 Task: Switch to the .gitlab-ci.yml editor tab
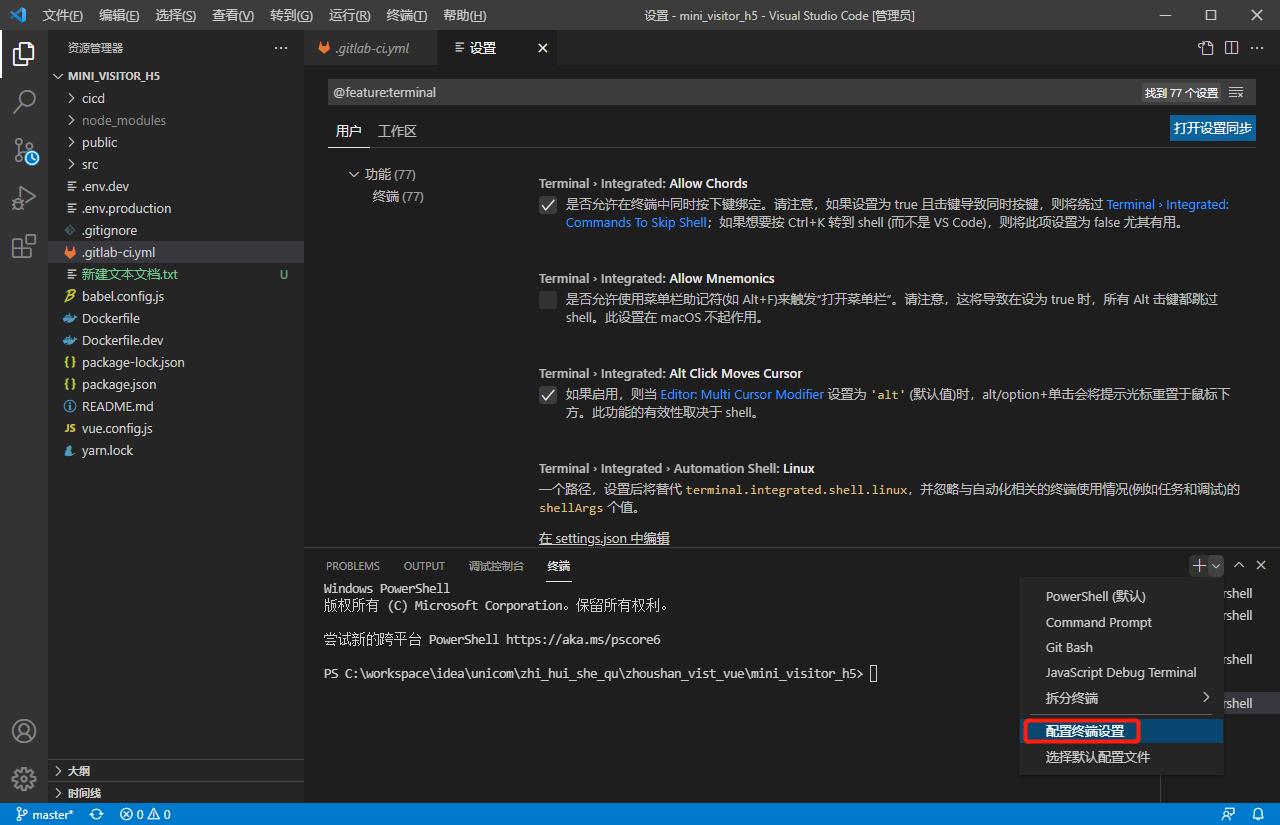click(x=371, y=48)
